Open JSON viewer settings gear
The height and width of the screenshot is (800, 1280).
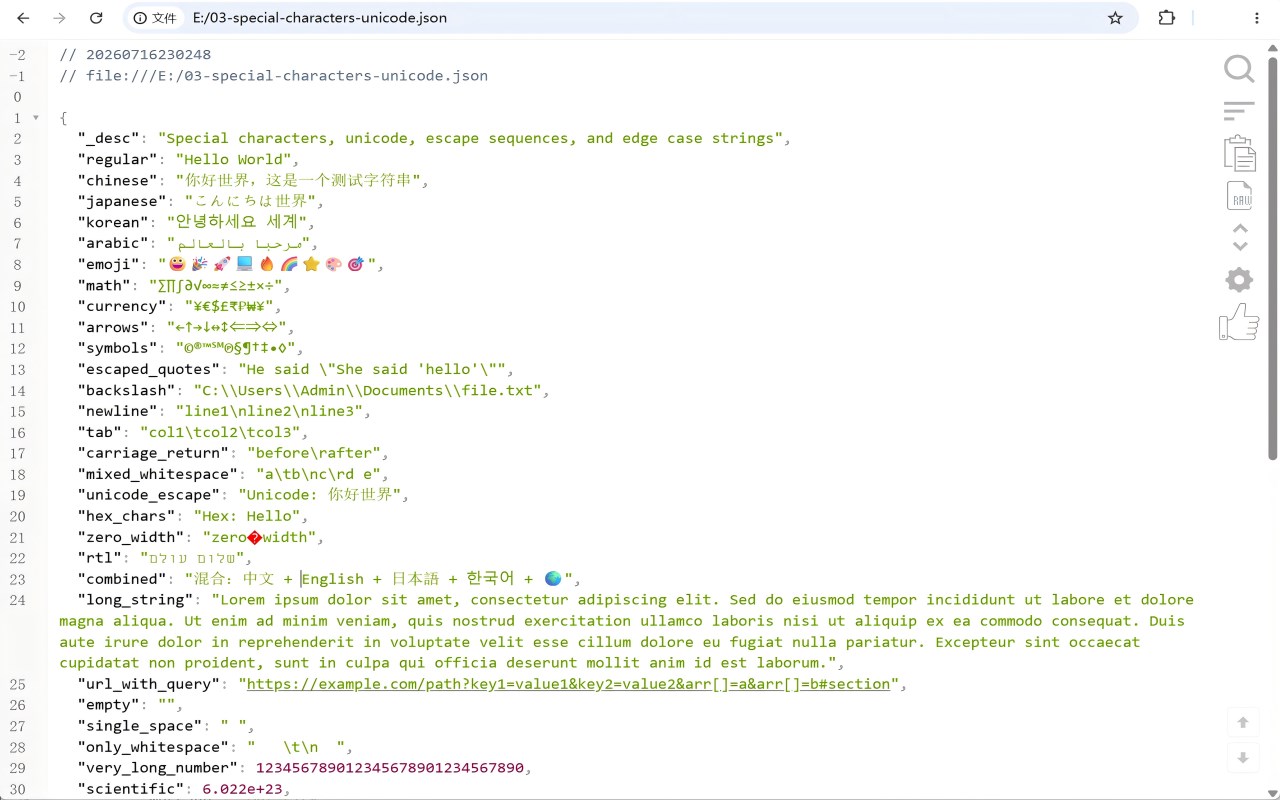(x=1239, y=279)
